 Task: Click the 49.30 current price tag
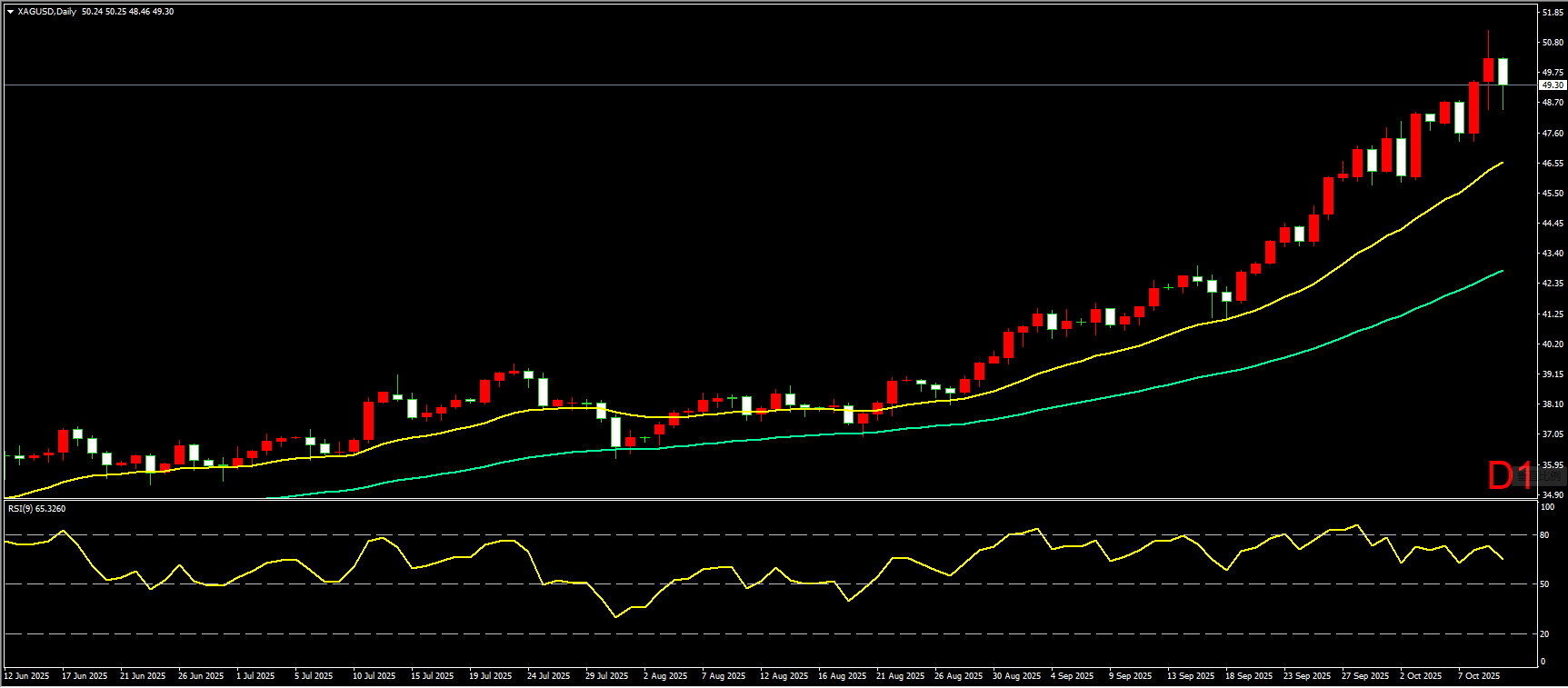1553,85
